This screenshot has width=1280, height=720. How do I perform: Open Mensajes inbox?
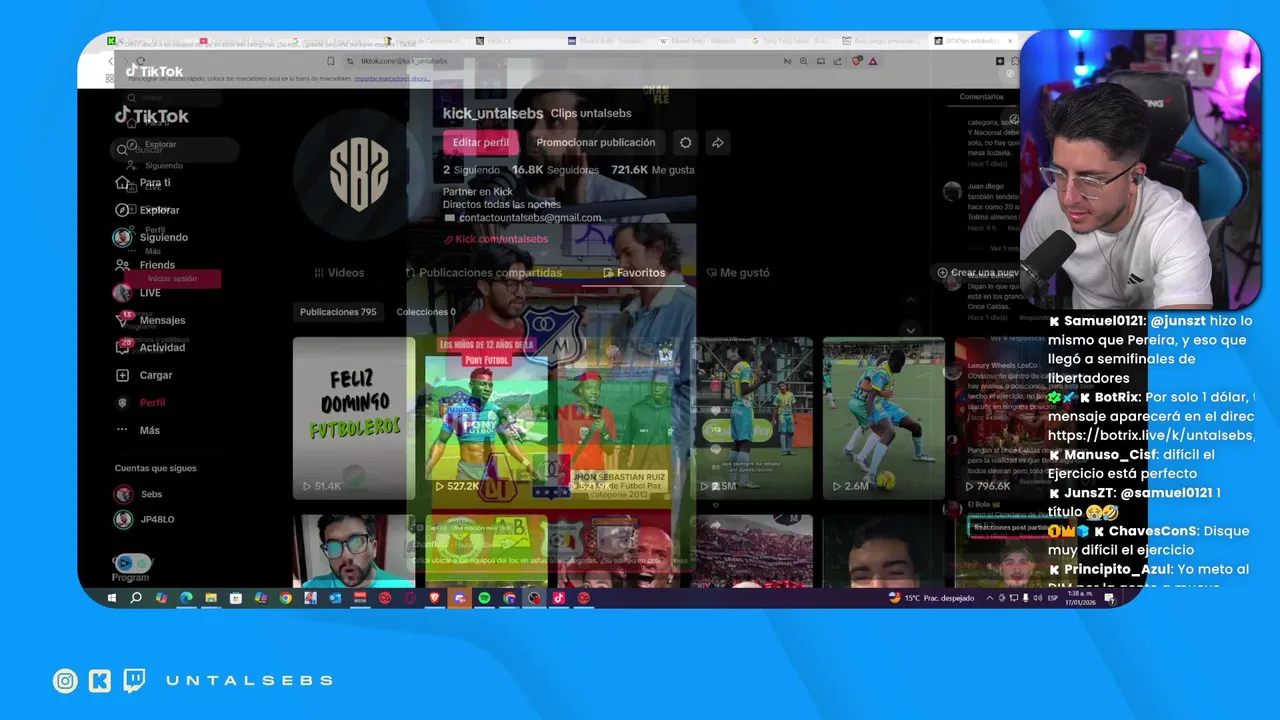(x=151, y=320)
